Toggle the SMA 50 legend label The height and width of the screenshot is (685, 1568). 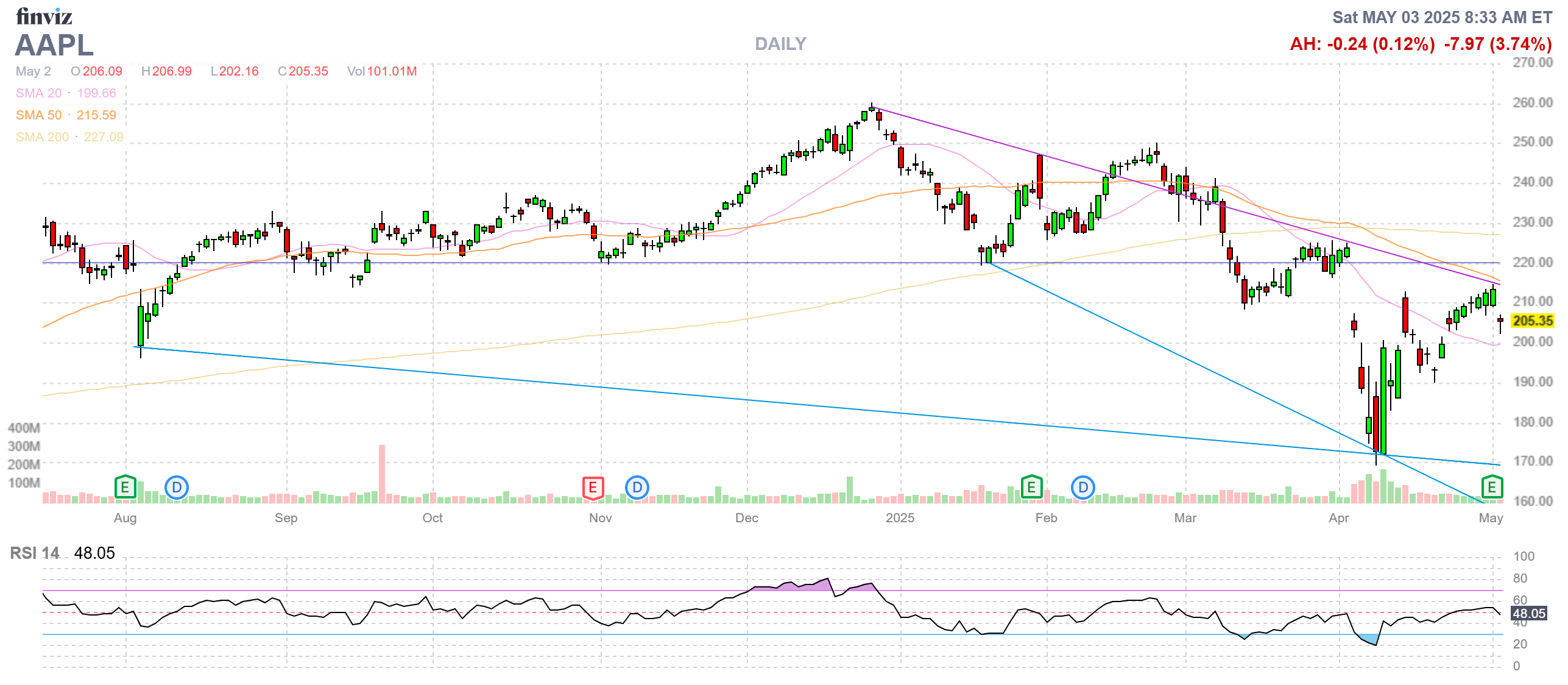38,115
